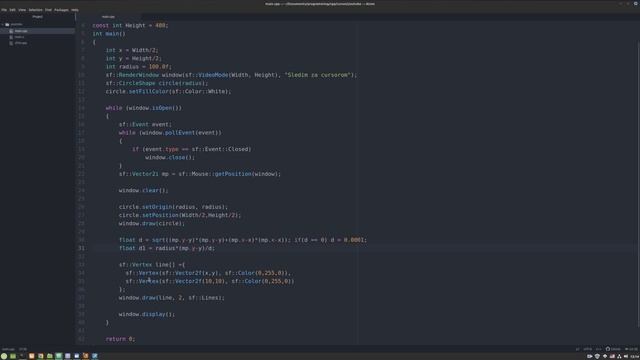
Task: Place cursor on 'return 0;' line
Action: click(120, 339)
